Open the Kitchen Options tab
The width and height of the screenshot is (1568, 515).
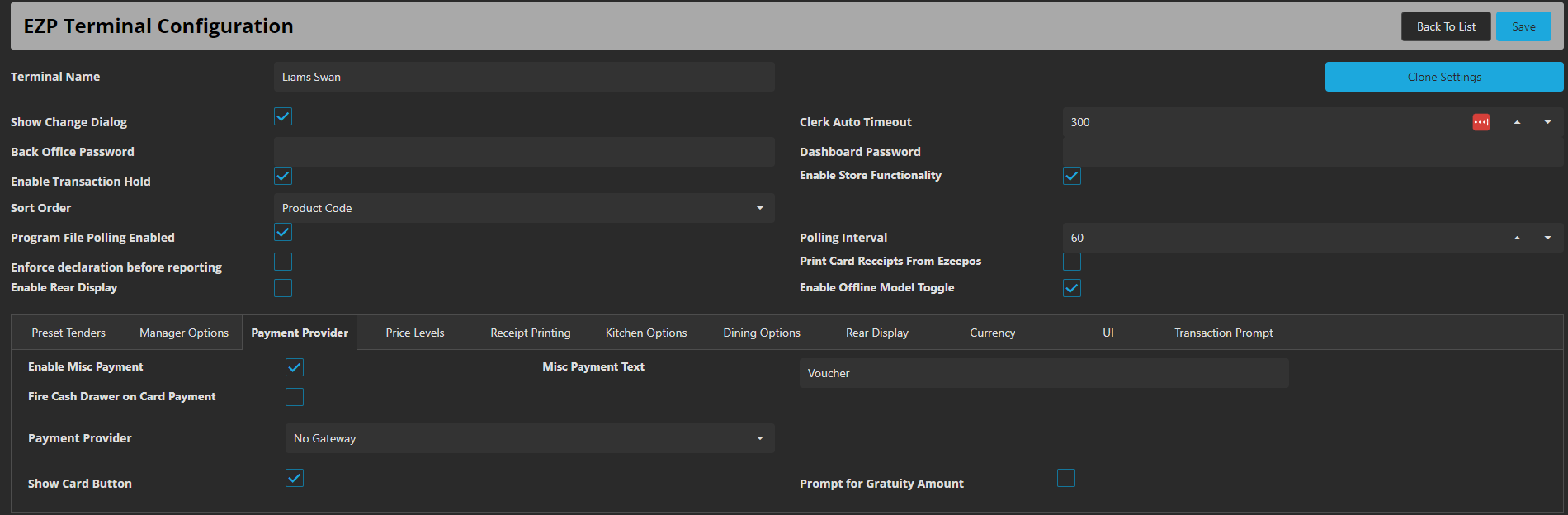[645, 333]
